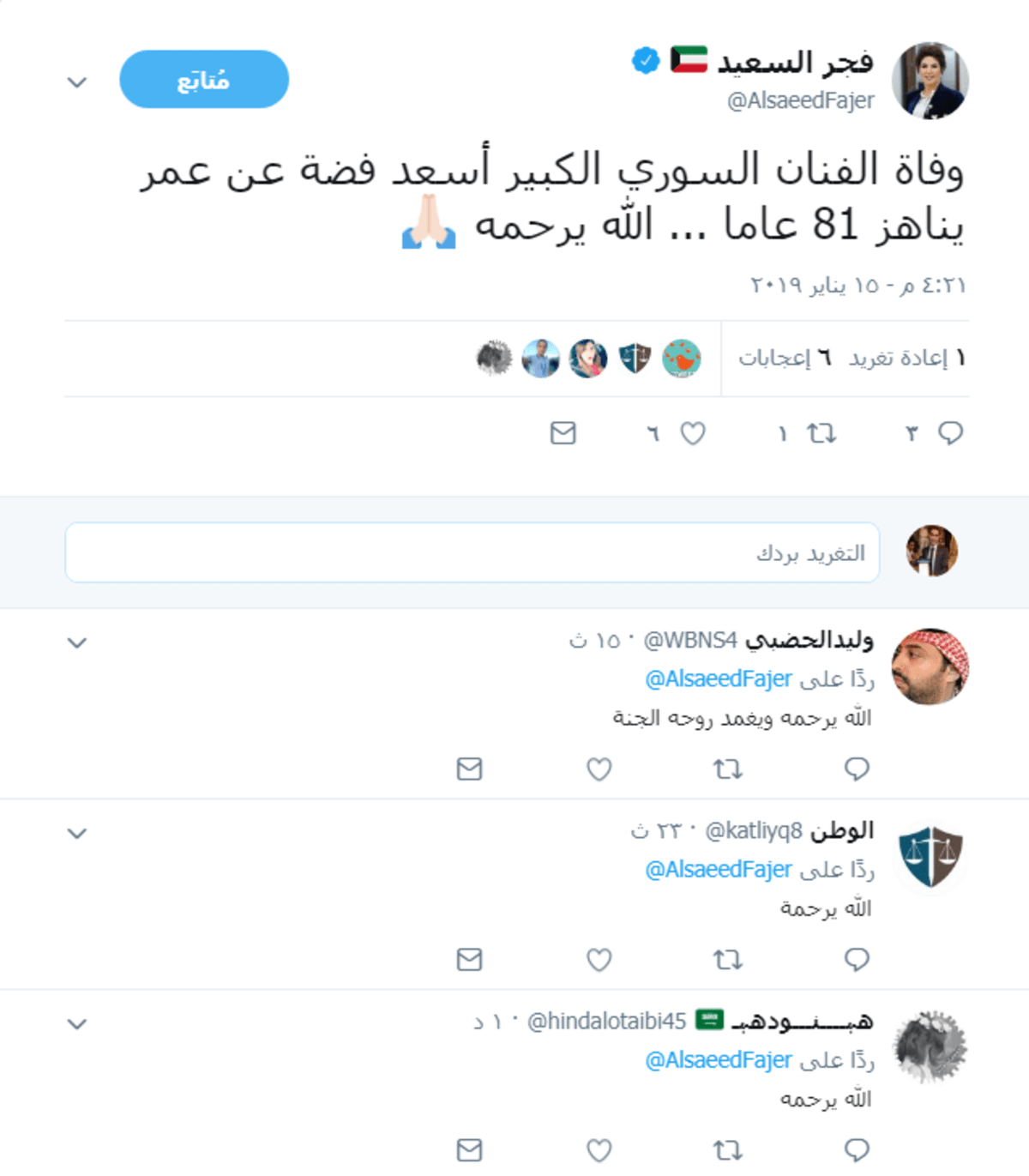
Task: Reply to @hindalotaibi45's comment
Action: pyautogui.click(x=857, y=1150)
